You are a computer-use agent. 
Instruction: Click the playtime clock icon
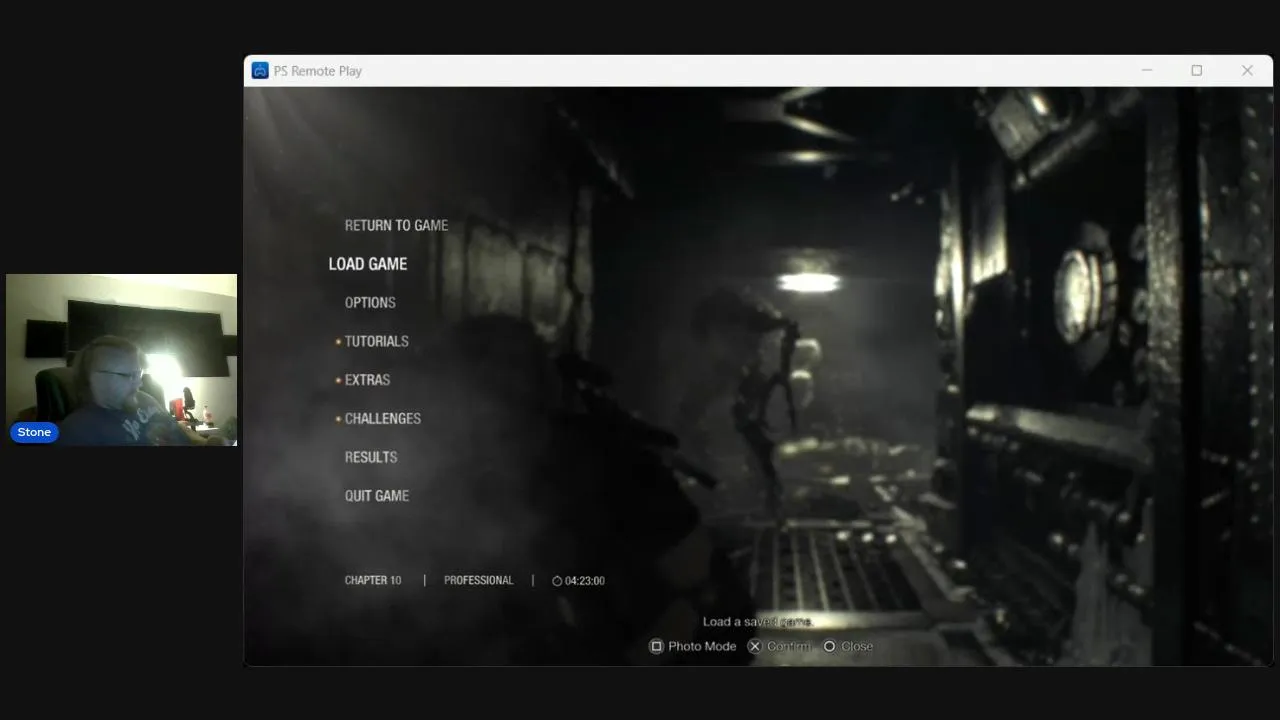[557, 581]
